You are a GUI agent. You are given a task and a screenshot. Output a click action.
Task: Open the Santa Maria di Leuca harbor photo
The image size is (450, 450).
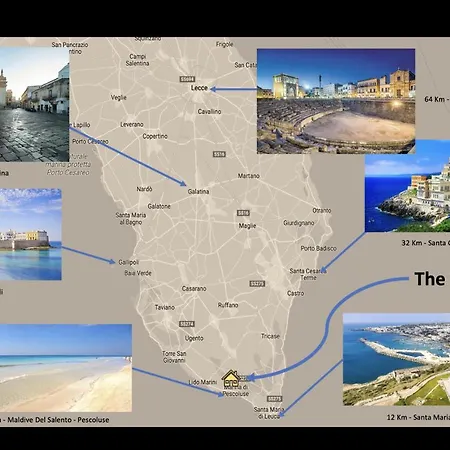[x=396, y=359]
